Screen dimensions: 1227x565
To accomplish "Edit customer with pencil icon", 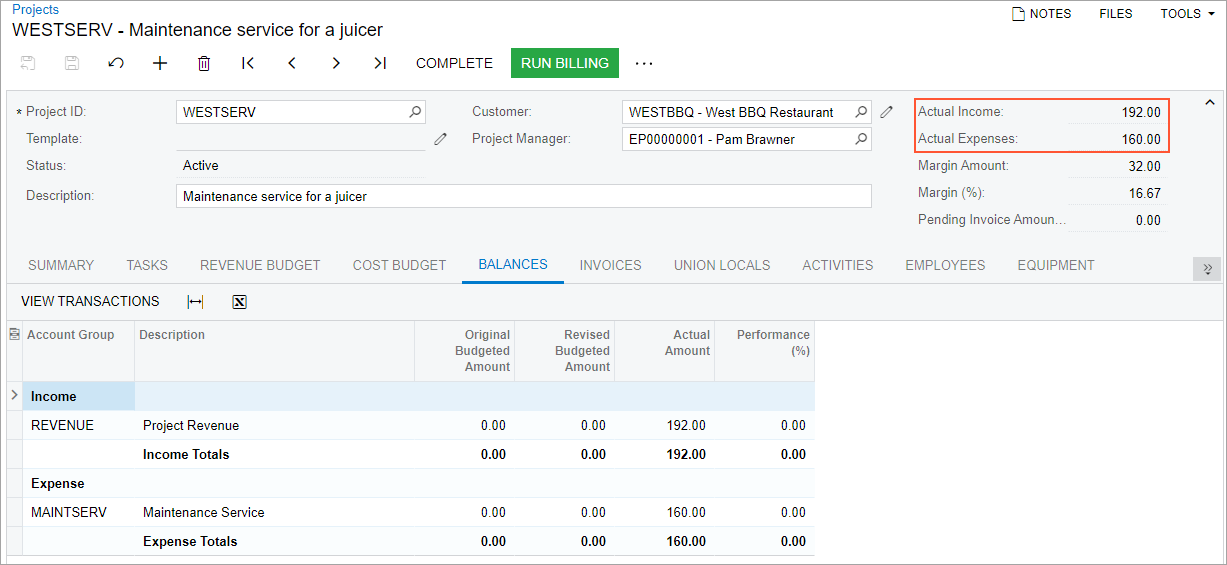I will 886,112.
